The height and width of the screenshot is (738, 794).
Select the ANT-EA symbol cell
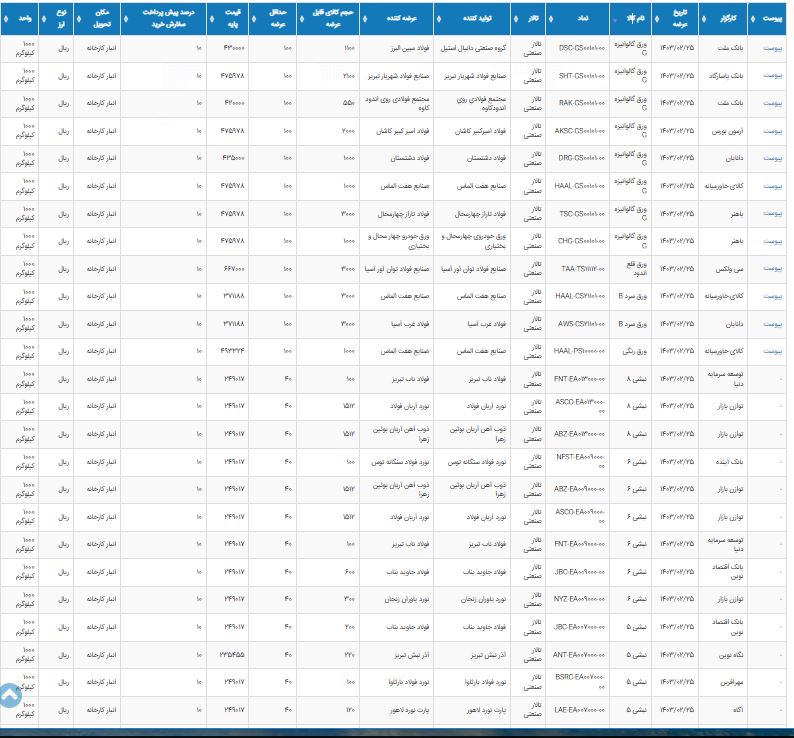coord(579,655)
